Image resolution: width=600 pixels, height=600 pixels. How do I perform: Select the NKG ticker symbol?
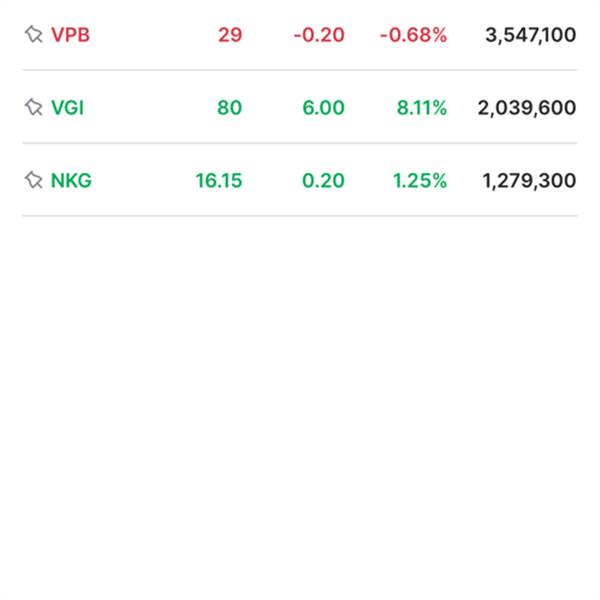(x=71, y=181)
